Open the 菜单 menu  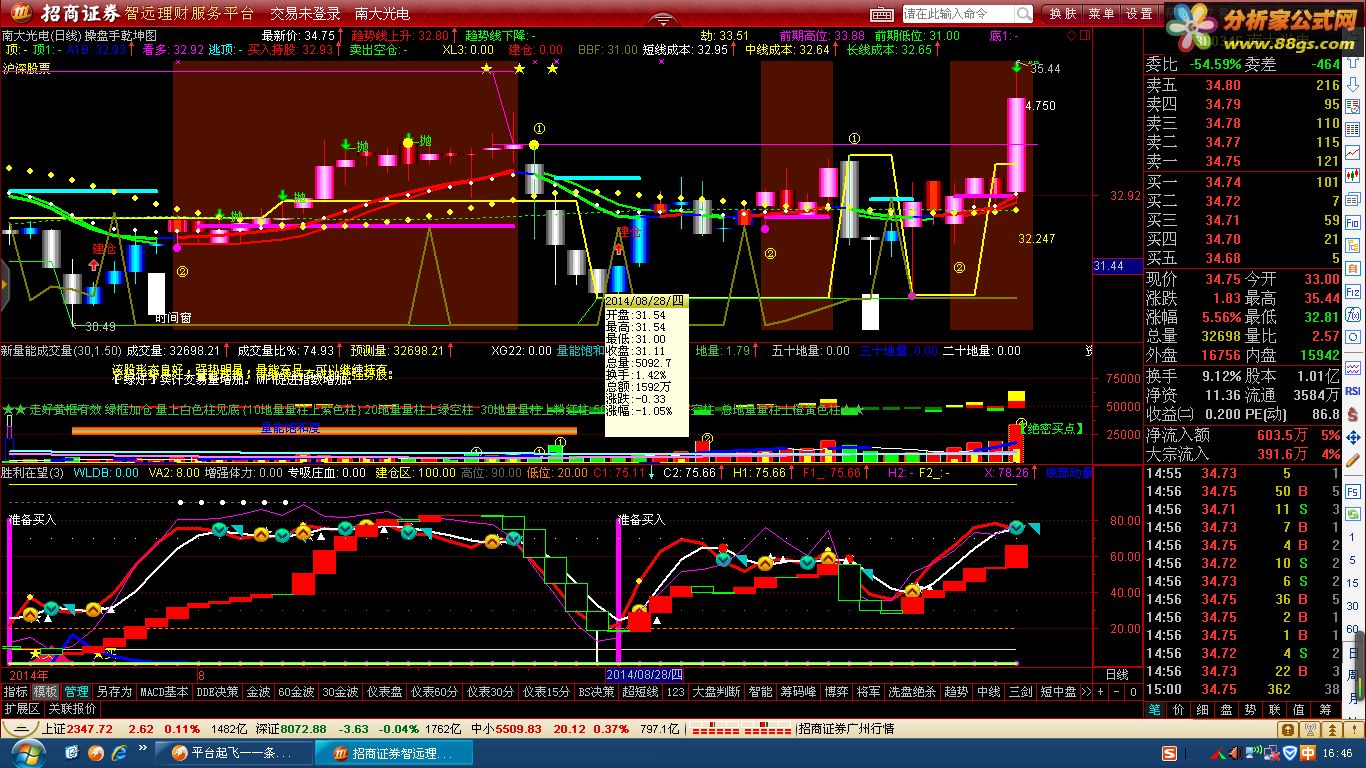(x=1102, y=14)
